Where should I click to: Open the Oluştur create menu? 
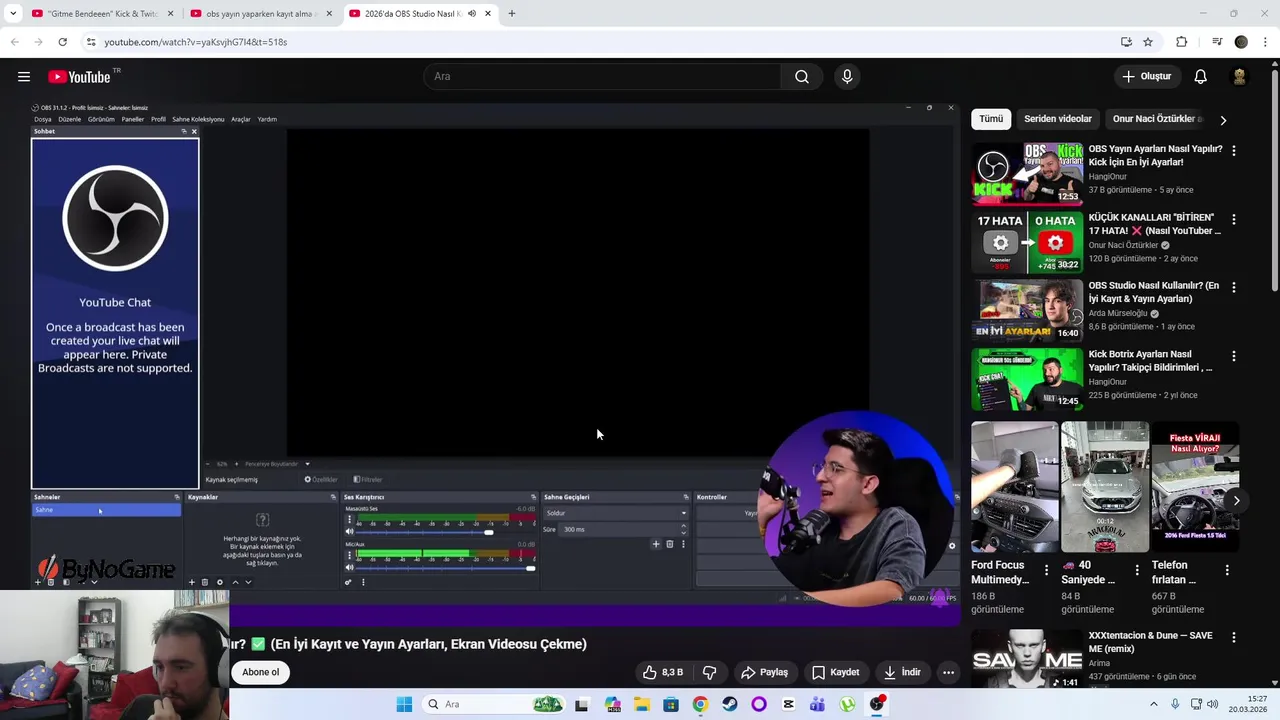coord(1146,77)
